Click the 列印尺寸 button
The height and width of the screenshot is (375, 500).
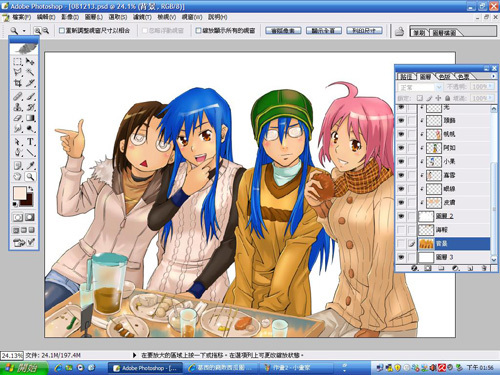click(364, 31)
